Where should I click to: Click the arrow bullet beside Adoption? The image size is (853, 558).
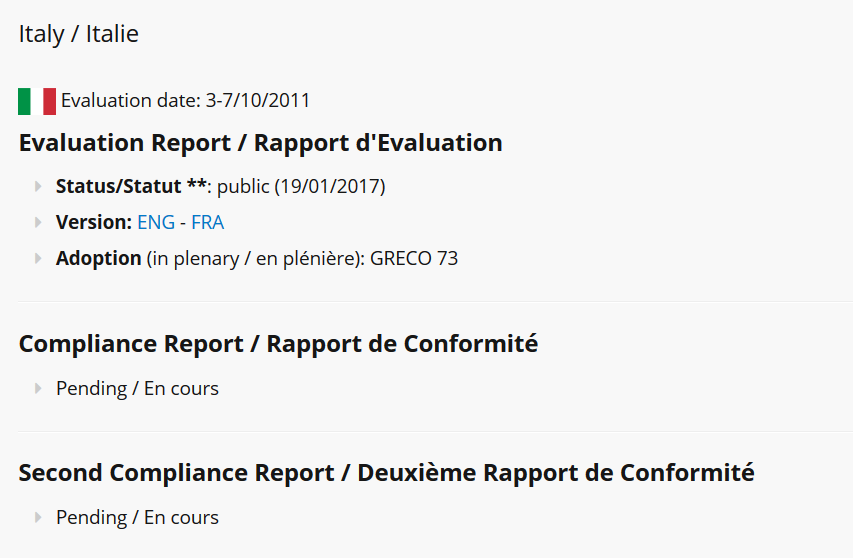pos(38,258)
